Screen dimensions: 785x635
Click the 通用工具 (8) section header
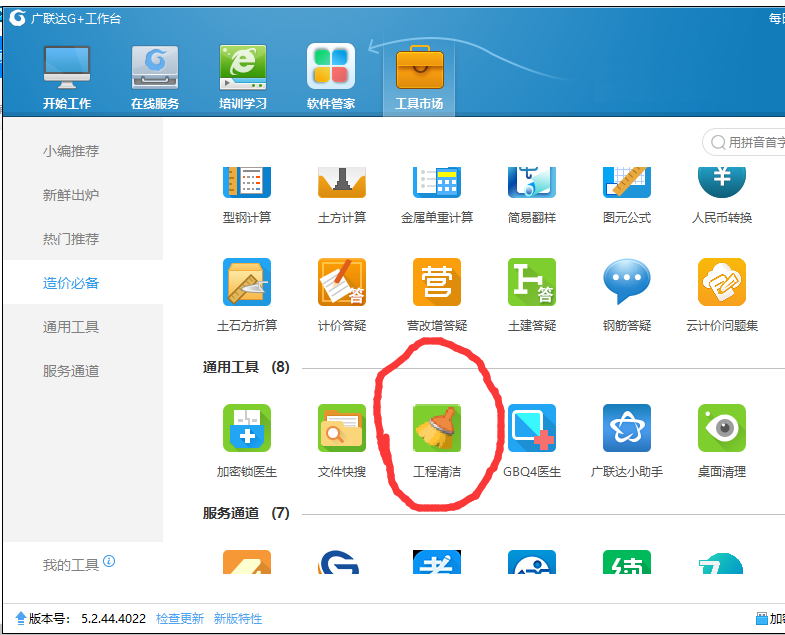coord(246,367)
